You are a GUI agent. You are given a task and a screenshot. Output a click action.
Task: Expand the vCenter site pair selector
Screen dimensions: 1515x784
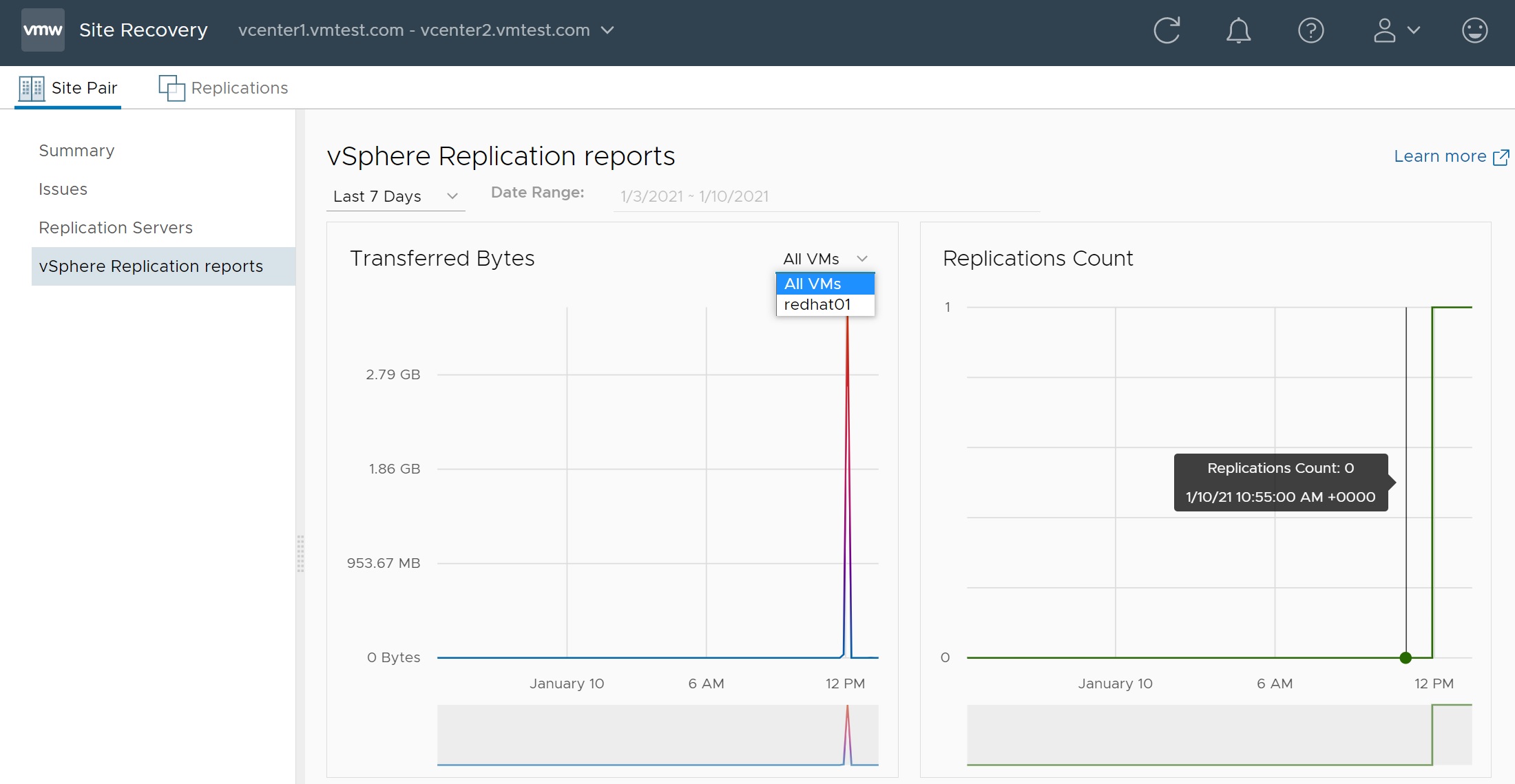[607, 30]
